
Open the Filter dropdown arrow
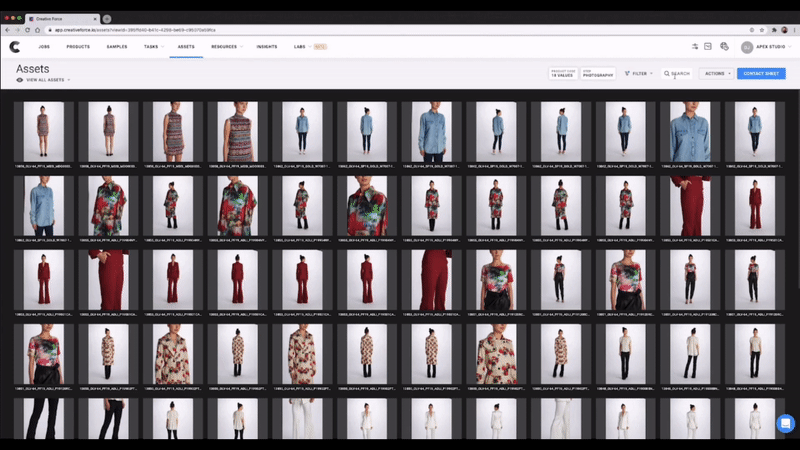[x=651, y=73]
